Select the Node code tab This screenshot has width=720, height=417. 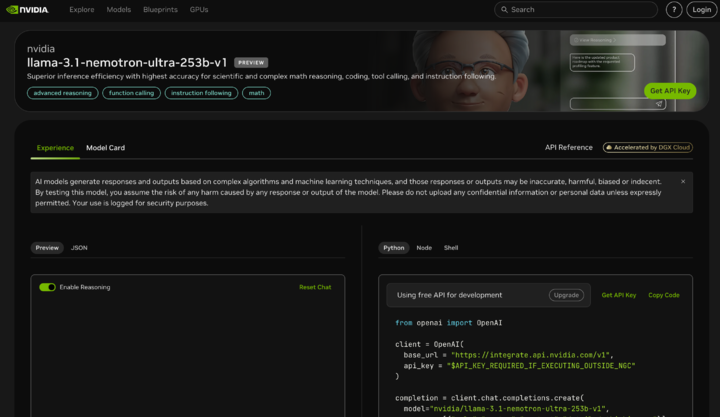click(x=424, y=248)
